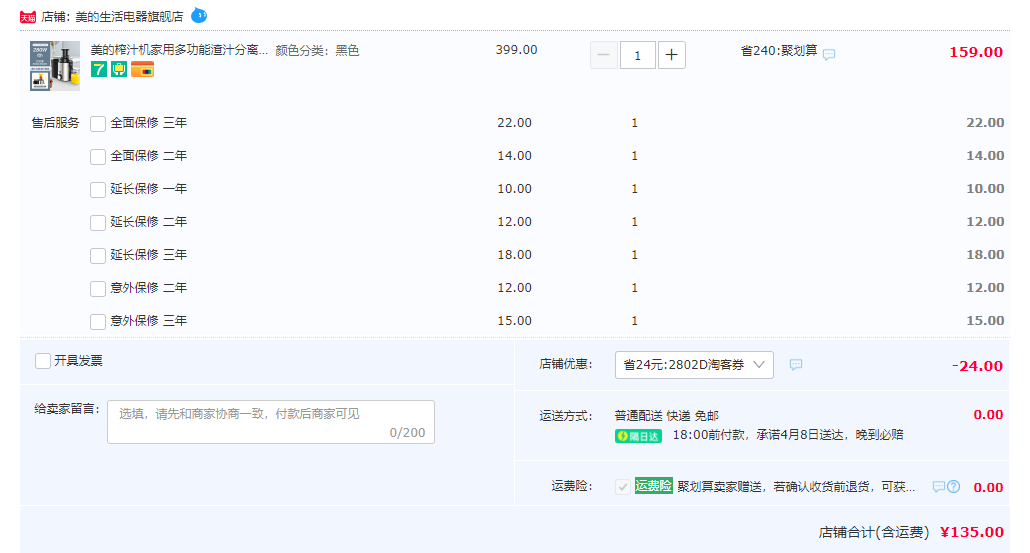Viewport: 1030px width, 553px height.
Task: Click the store name 美的生活电器旗舰店
Action: tap(129, 16)
